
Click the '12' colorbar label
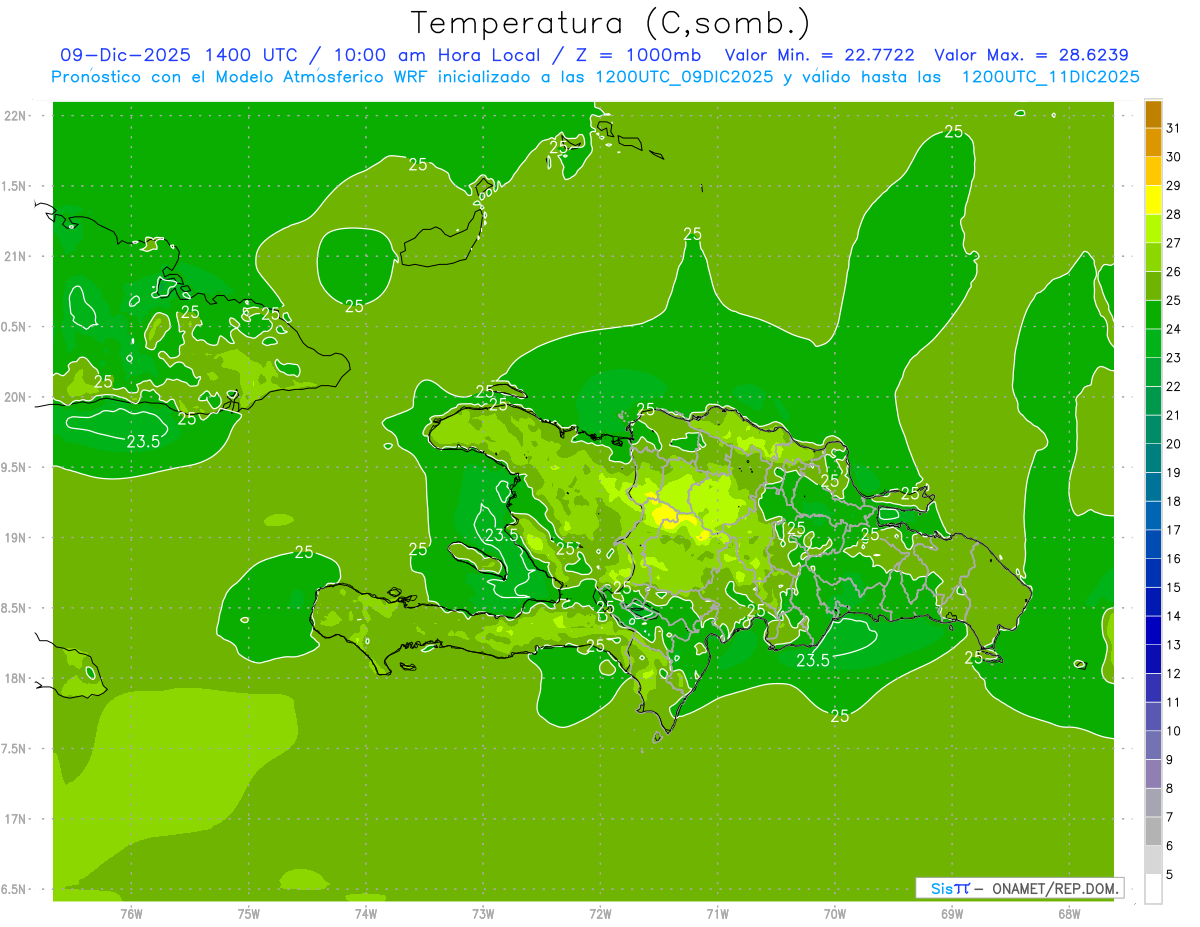(1174, 673)
